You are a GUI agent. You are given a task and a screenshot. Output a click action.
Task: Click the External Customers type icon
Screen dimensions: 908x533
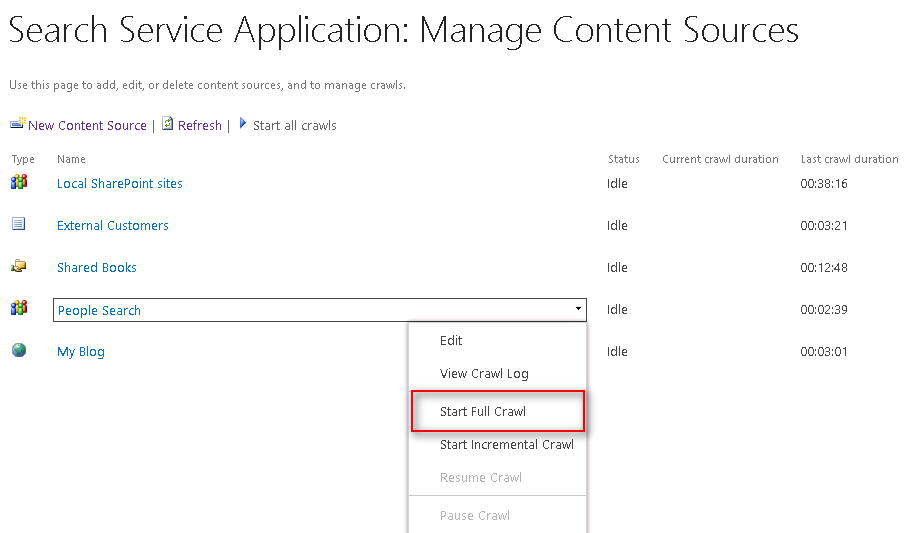(x=19, y=224)
